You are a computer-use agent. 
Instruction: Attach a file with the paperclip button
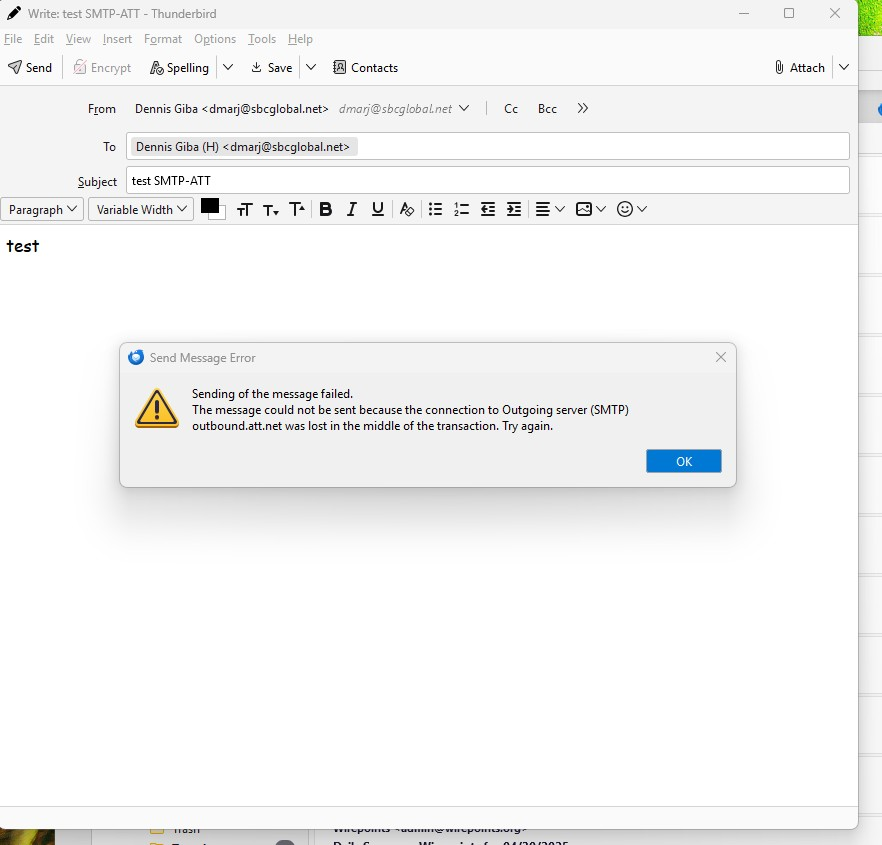(x=799, y=68)
